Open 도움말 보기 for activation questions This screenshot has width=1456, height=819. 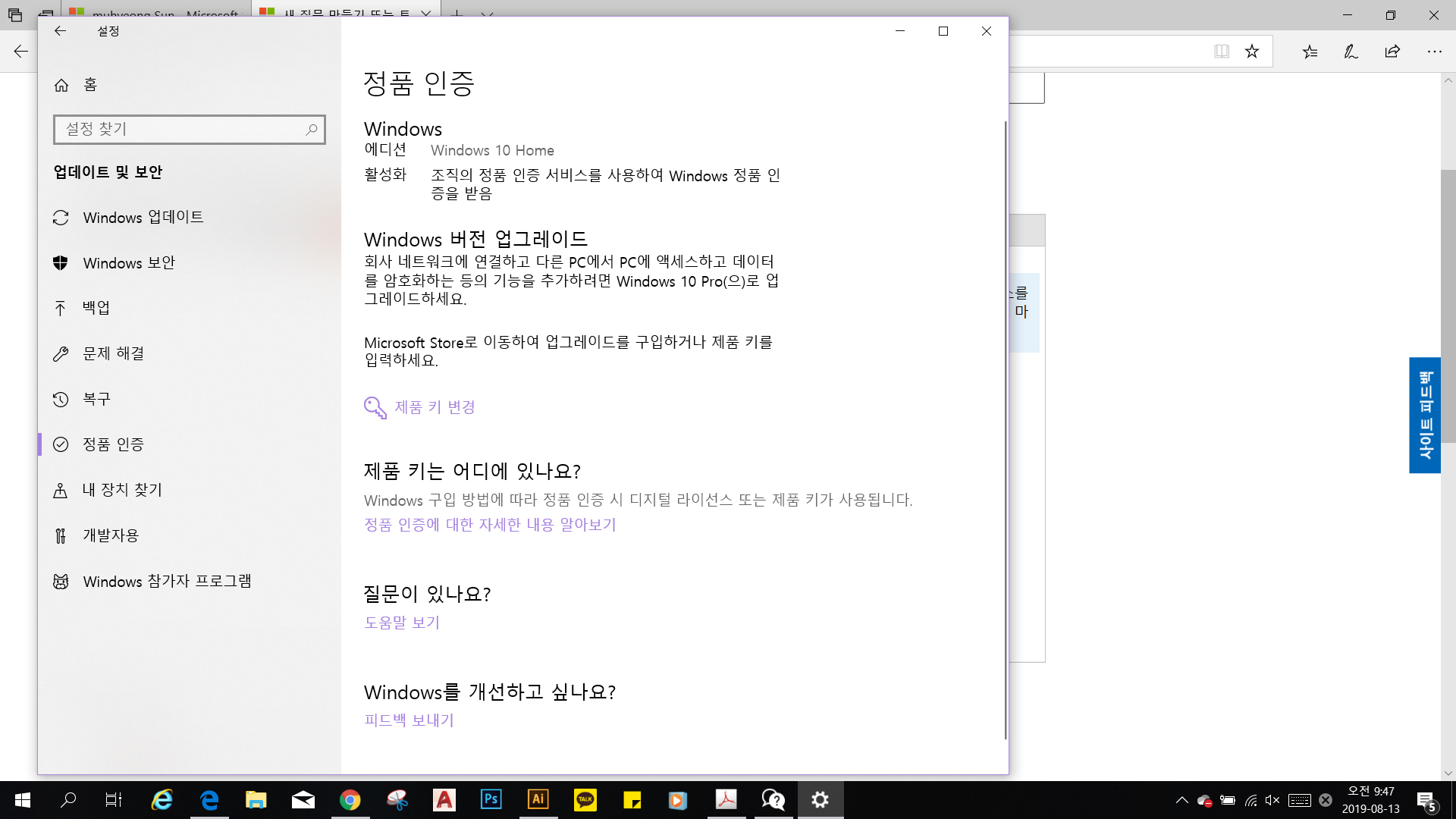pyautogui.click(x=401, y=622)
